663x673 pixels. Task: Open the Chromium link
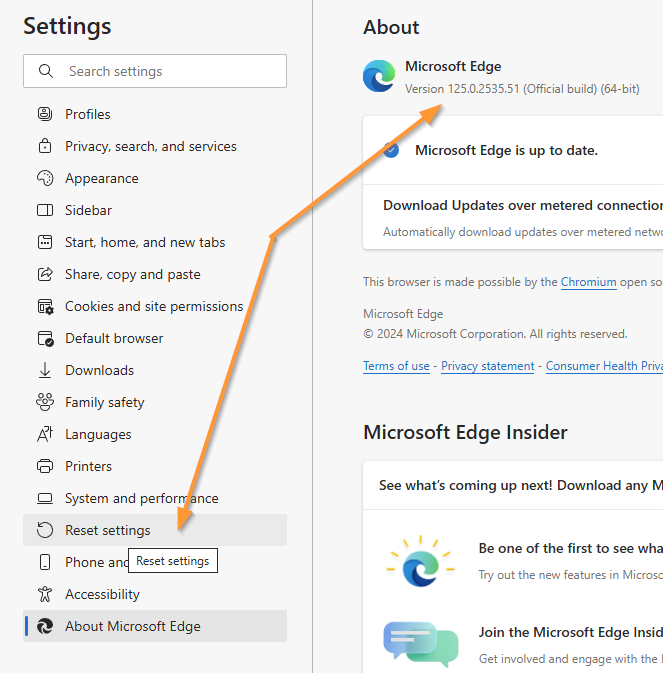588,282
